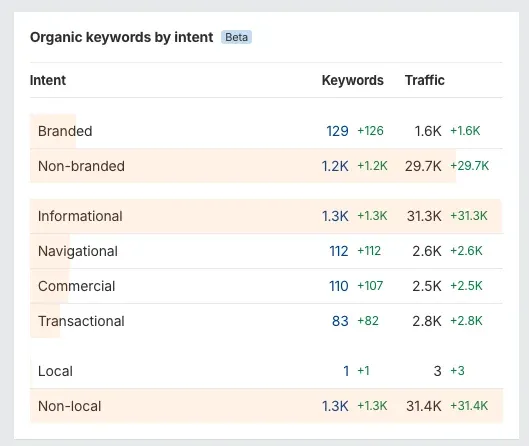
Task: Click the Beta badge next to title
Action: [236, 37]
